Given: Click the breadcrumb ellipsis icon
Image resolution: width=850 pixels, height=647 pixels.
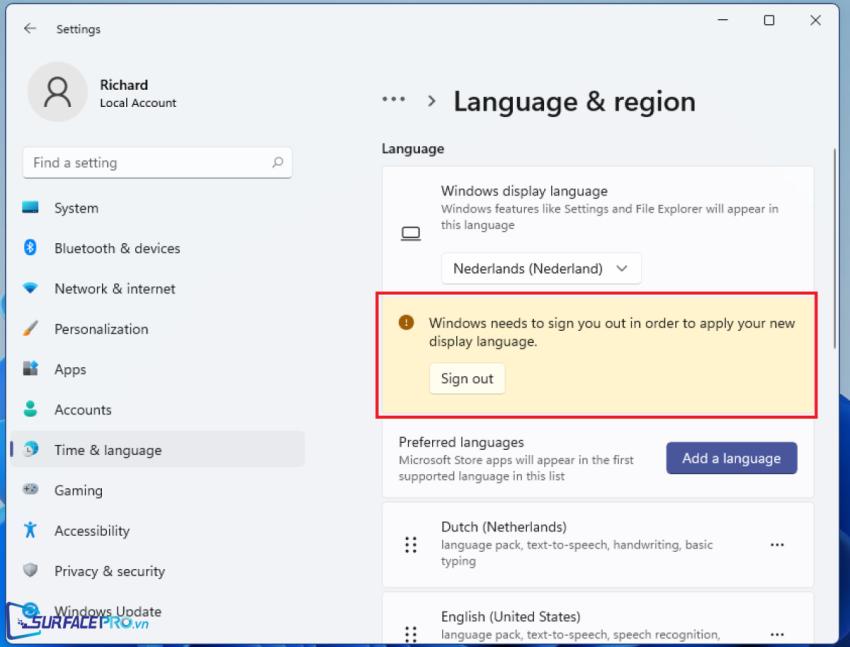Looking at the screenshot, I should coord(394,99).
